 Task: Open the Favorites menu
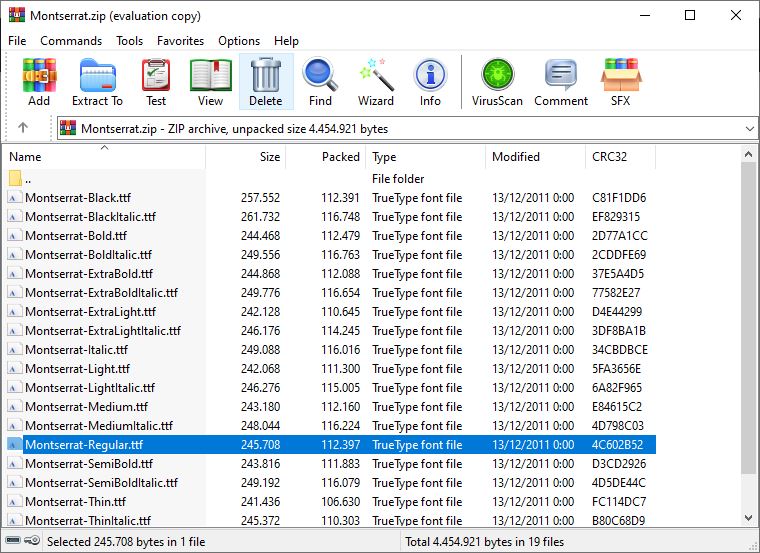pyautogui.click(x=180, y=41)
